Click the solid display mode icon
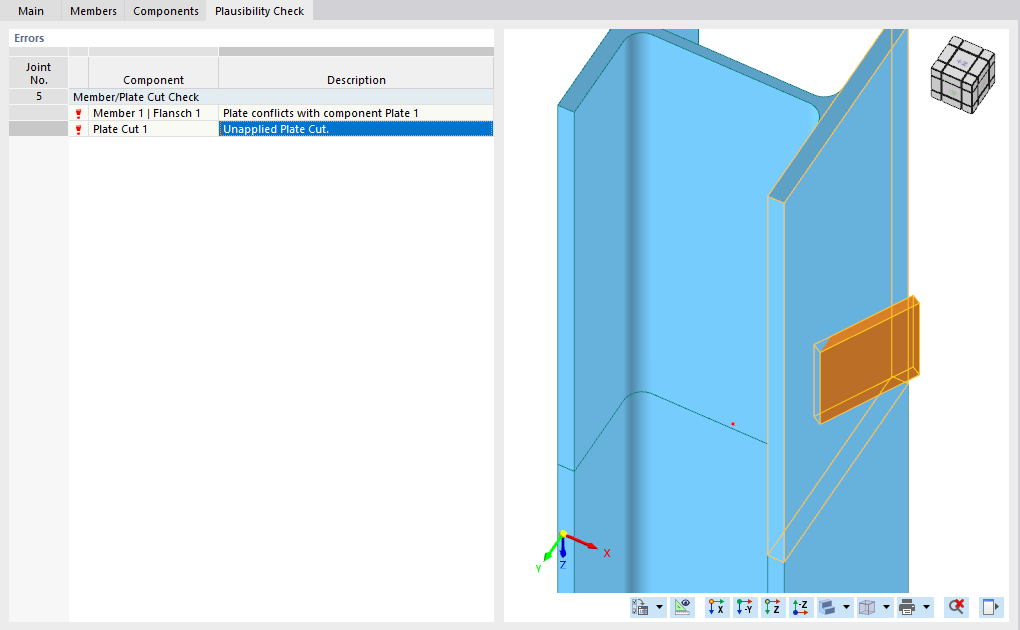 tap(827, 607)
